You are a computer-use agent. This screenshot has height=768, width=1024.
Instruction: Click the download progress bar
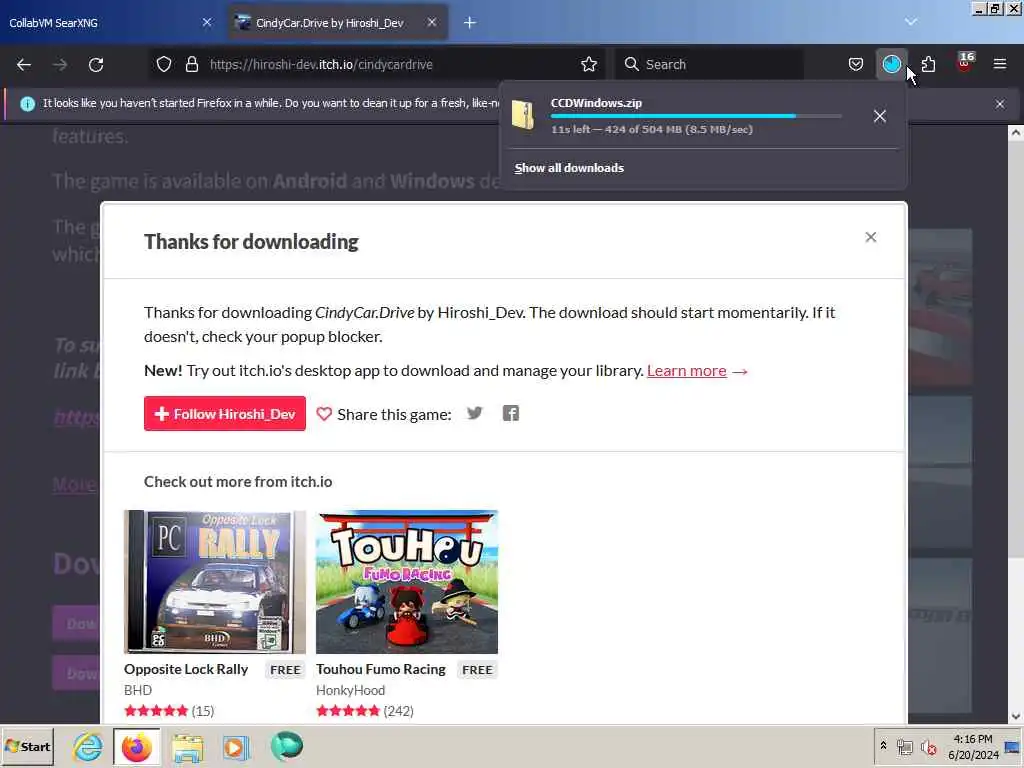click(x=696, y=116)
